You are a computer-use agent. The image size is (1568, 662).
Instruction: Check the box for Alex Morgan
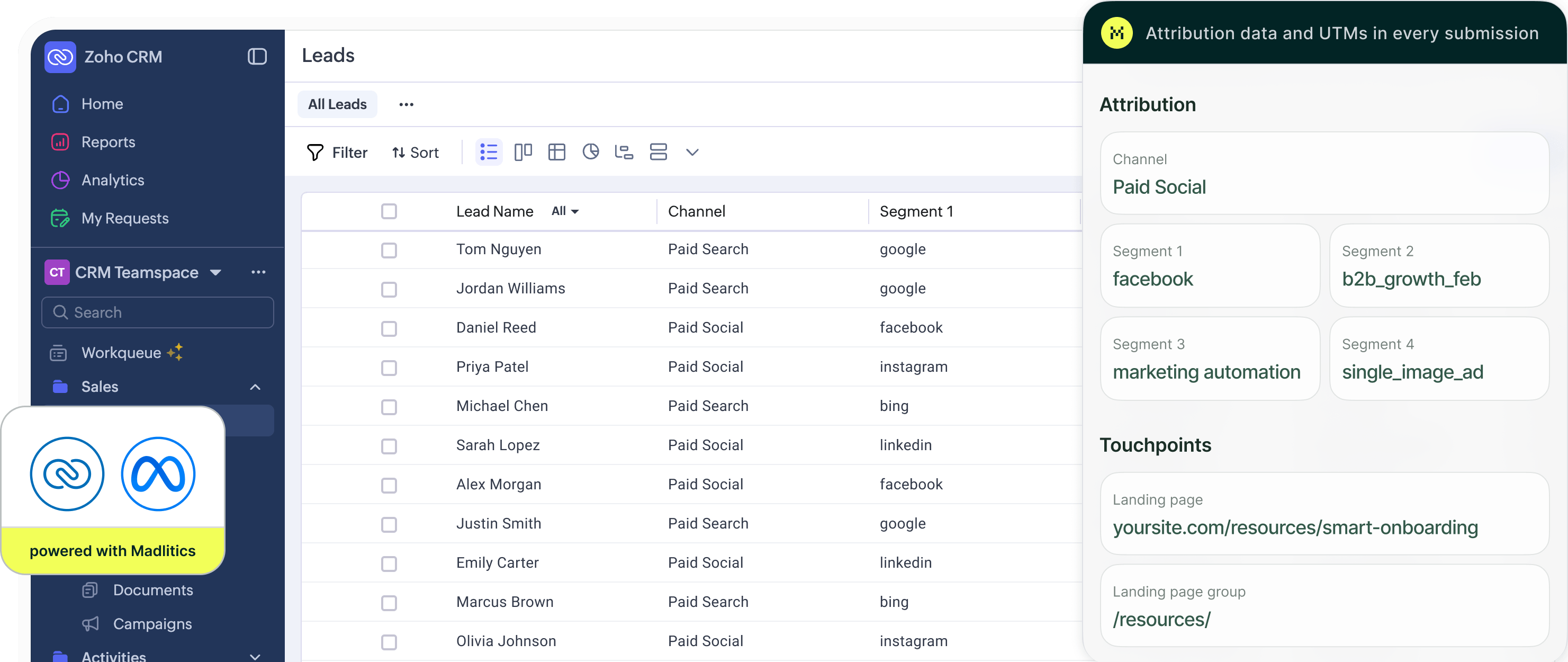coord(389,486)
